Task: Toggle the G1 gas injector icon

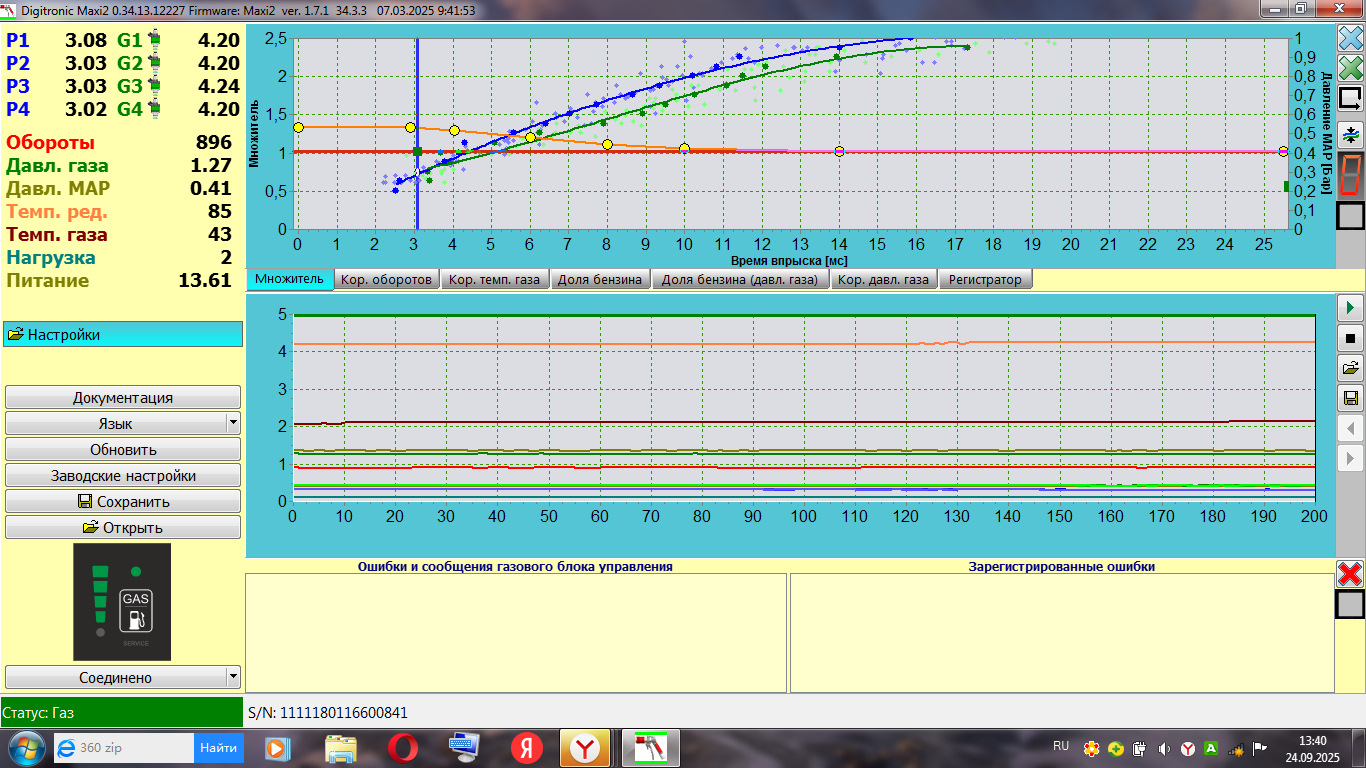Action: click(x=155, y=41)
